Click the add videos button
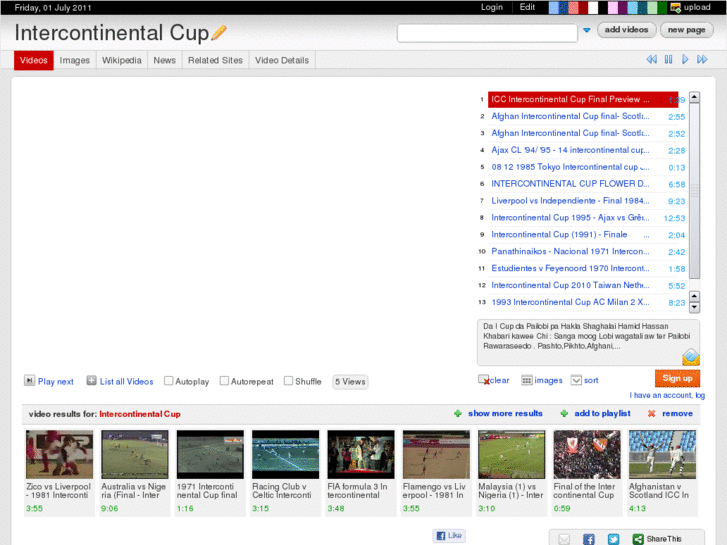727x545 pixels. (x=626, y=30)
